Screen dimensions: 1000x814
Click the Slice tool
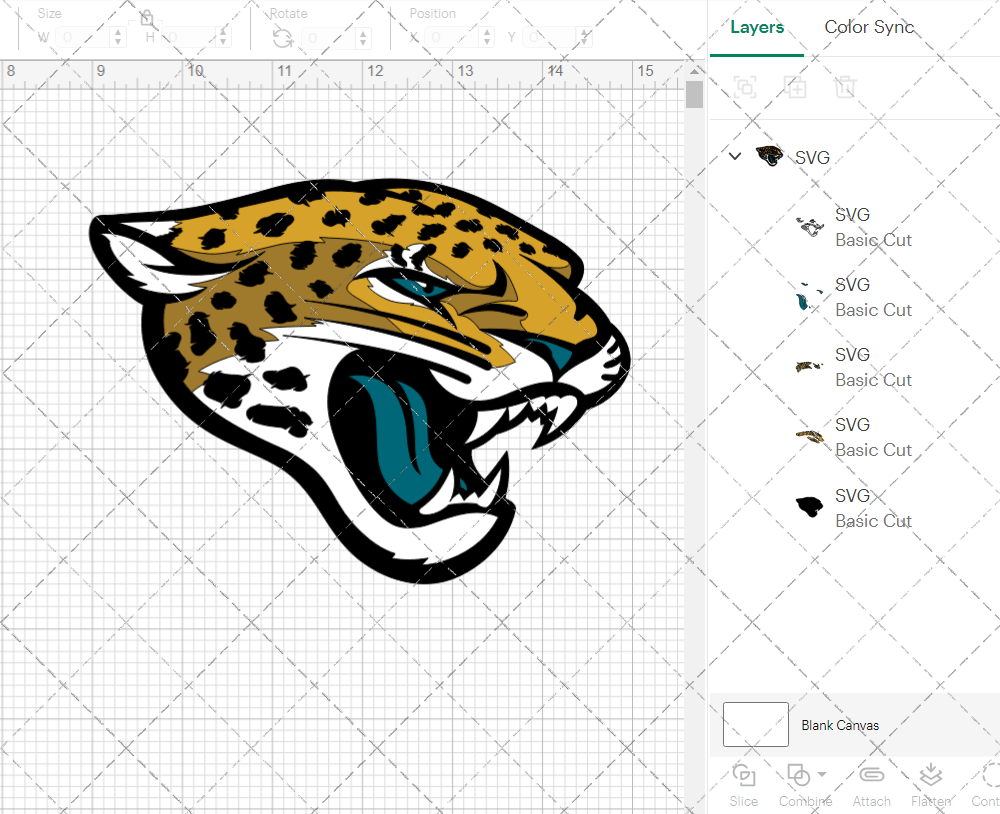(x=744, y=785)
